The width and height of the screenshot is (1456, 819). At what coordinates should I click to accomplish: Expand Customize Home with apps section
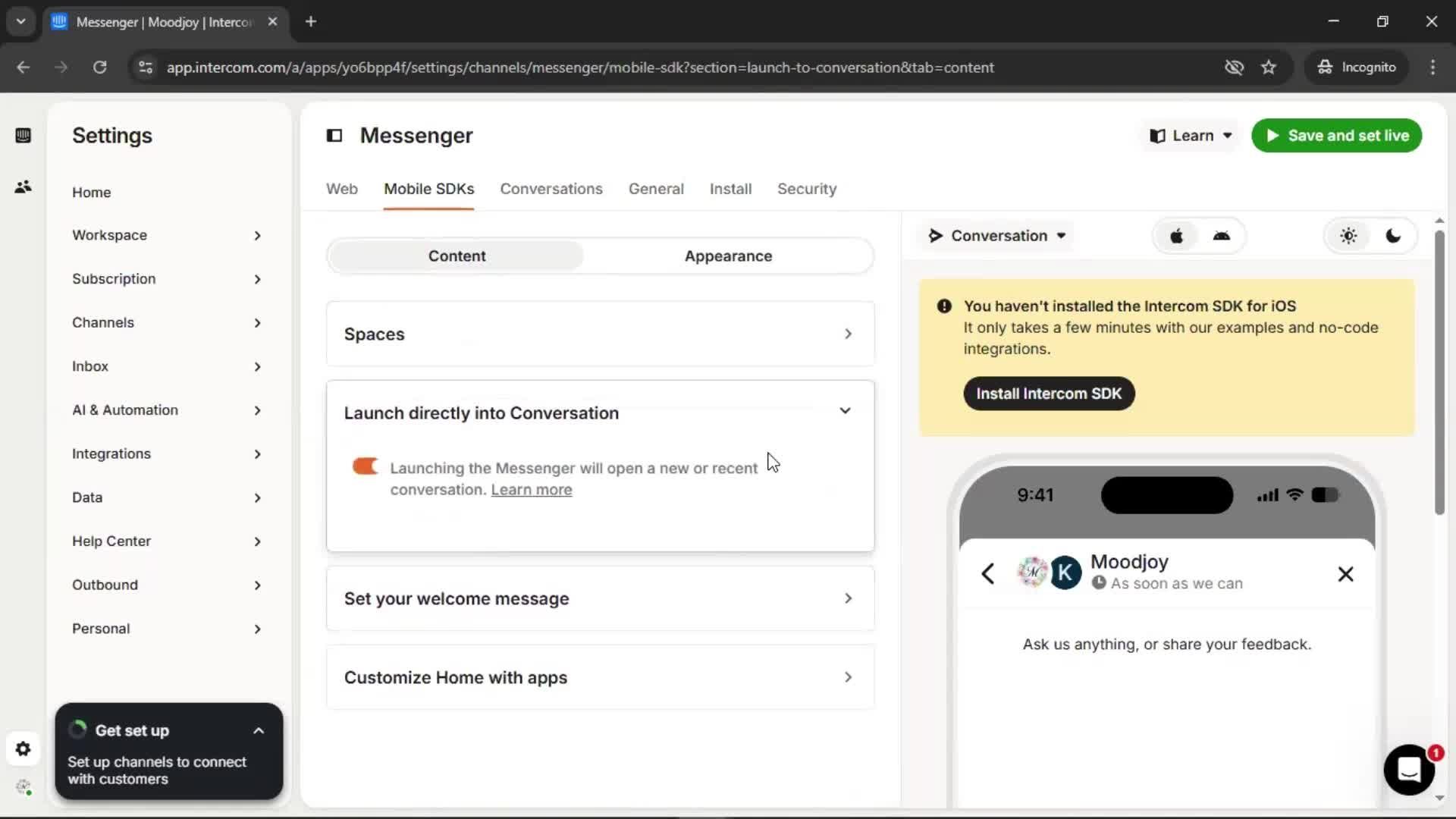(600, 678)
